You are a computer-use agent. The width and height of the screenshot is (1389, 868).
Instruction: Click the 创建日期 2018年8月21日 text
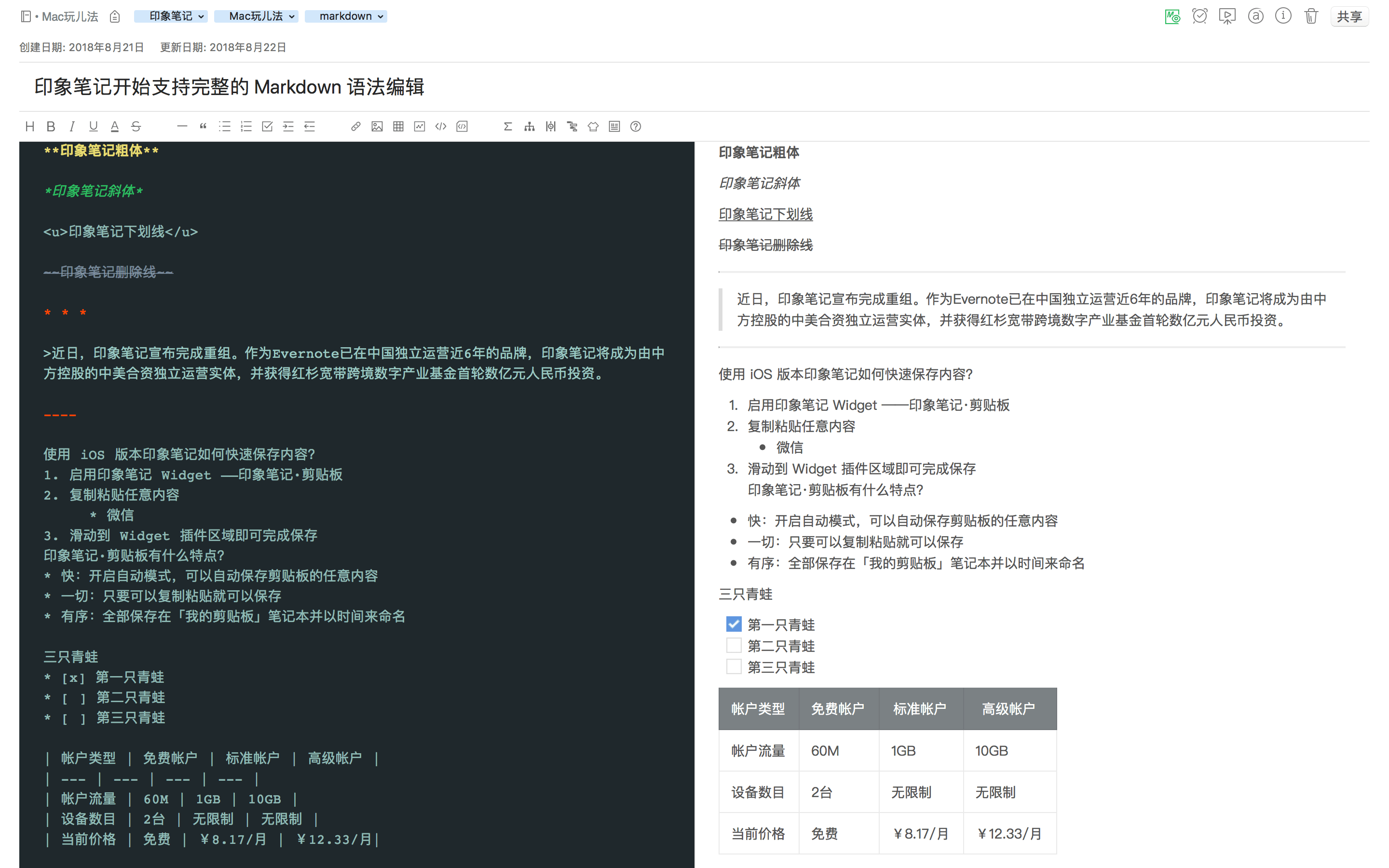(82, 48)
